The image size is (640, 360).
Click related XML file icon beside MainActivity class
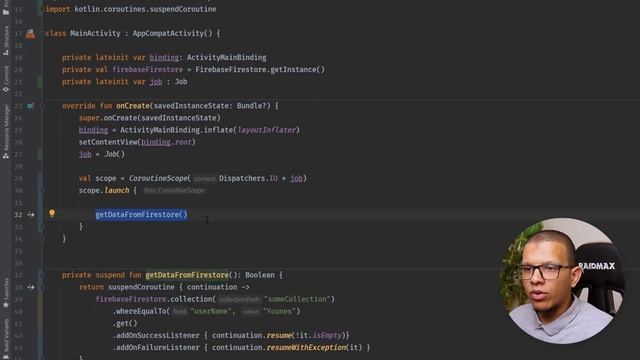pyautogui.click(x=30, y=33)
